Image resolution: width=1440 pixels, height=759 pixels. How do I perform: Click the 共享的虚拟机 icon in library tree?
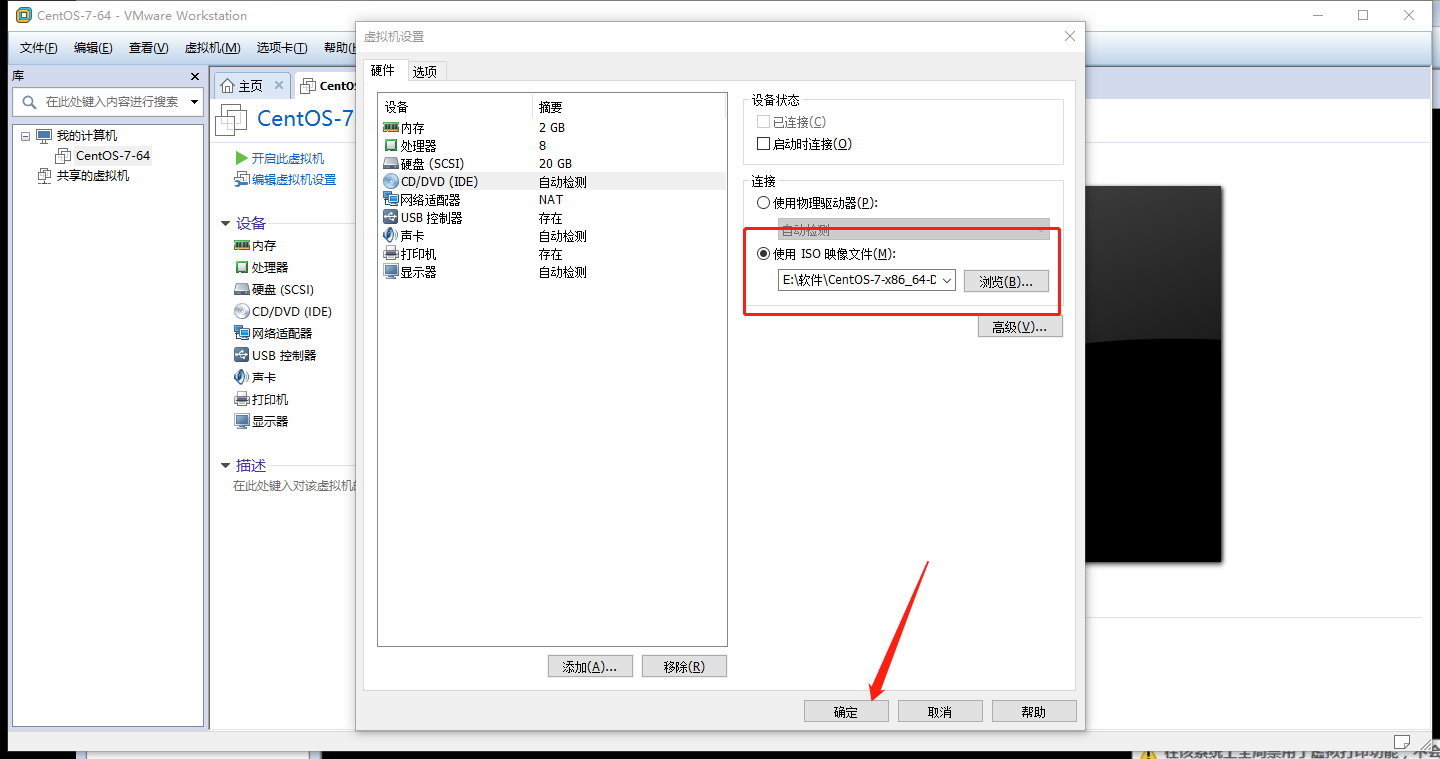click(x=44, y=175)
